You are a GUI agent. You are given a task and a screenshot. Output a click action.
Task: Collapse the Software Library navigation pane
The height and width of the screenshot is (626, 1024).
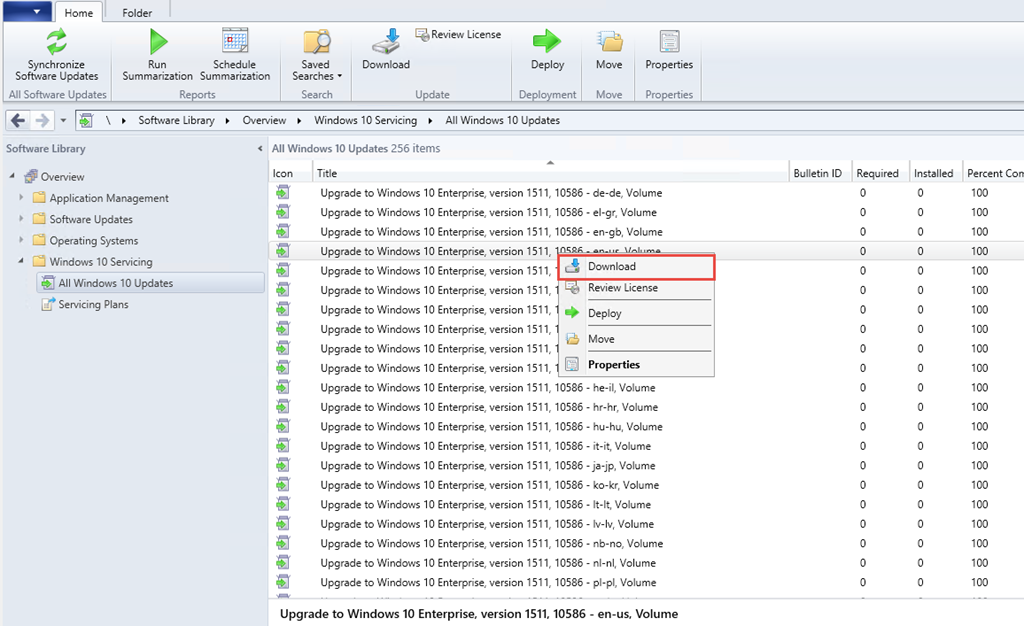tap(260, 149)
